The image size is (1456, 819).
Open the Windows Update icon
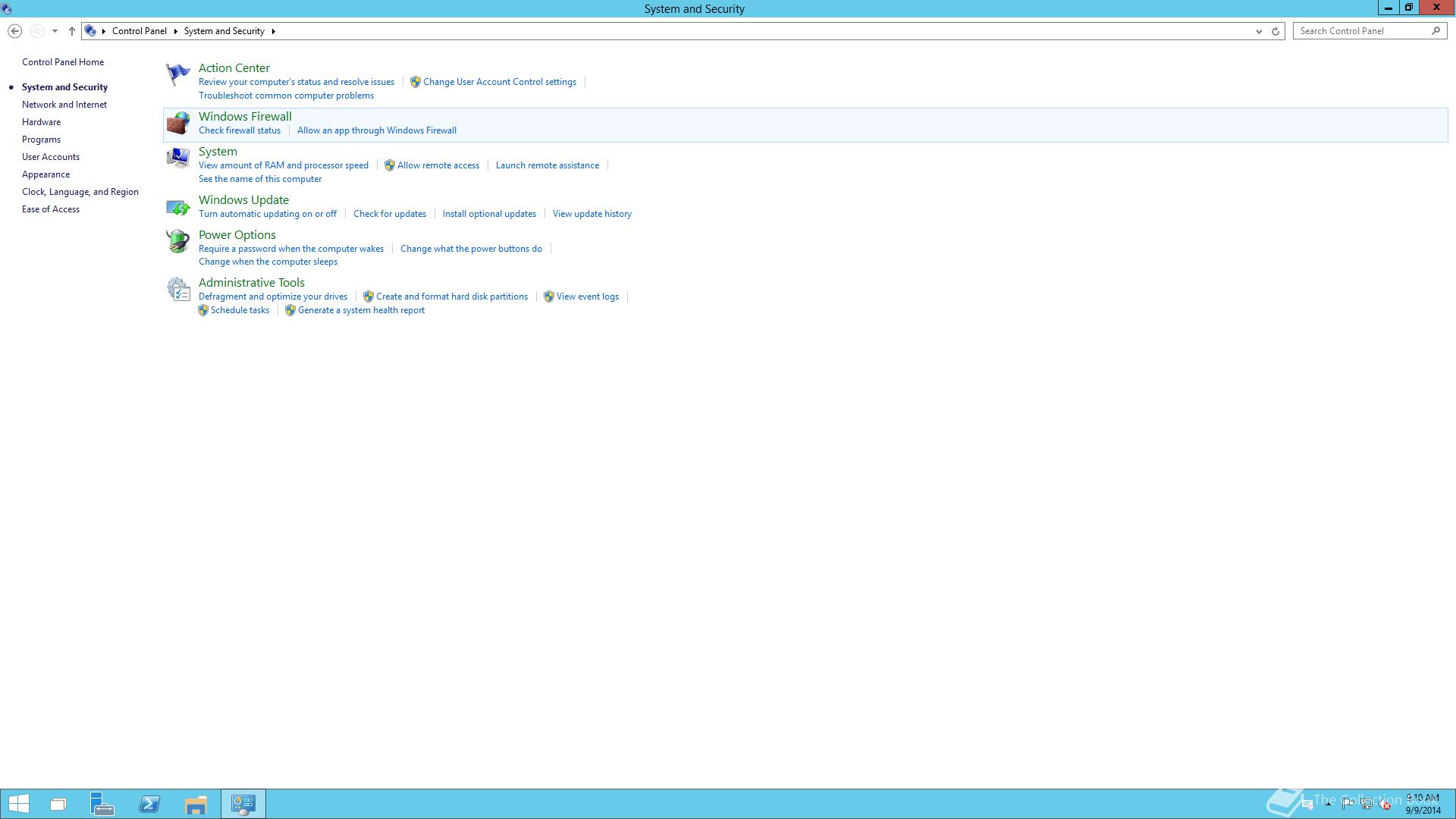pos(177,206)
